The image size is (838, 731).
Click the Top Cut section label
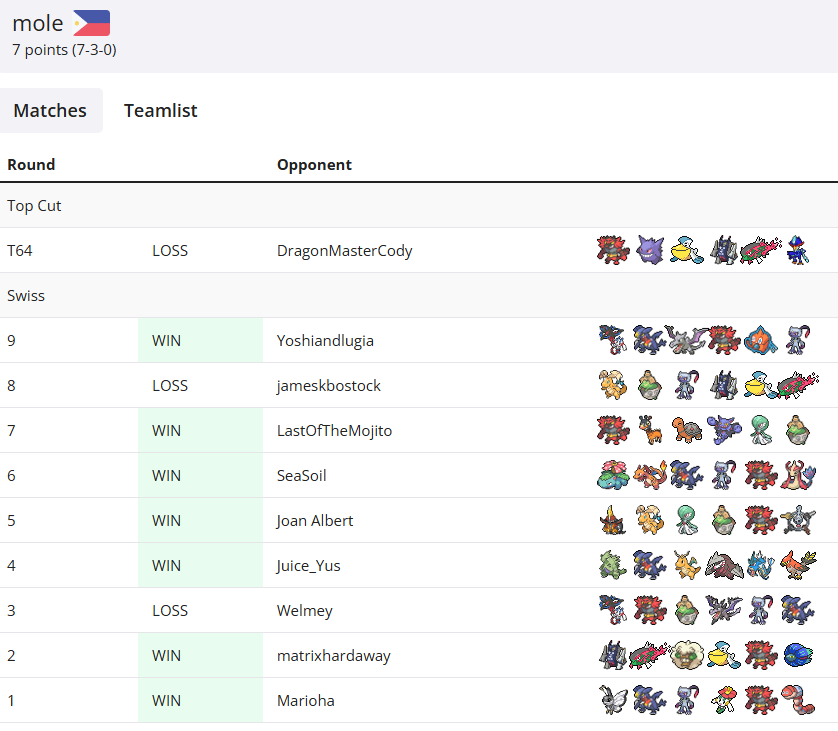pyautogui.click(x=34, y=206)
